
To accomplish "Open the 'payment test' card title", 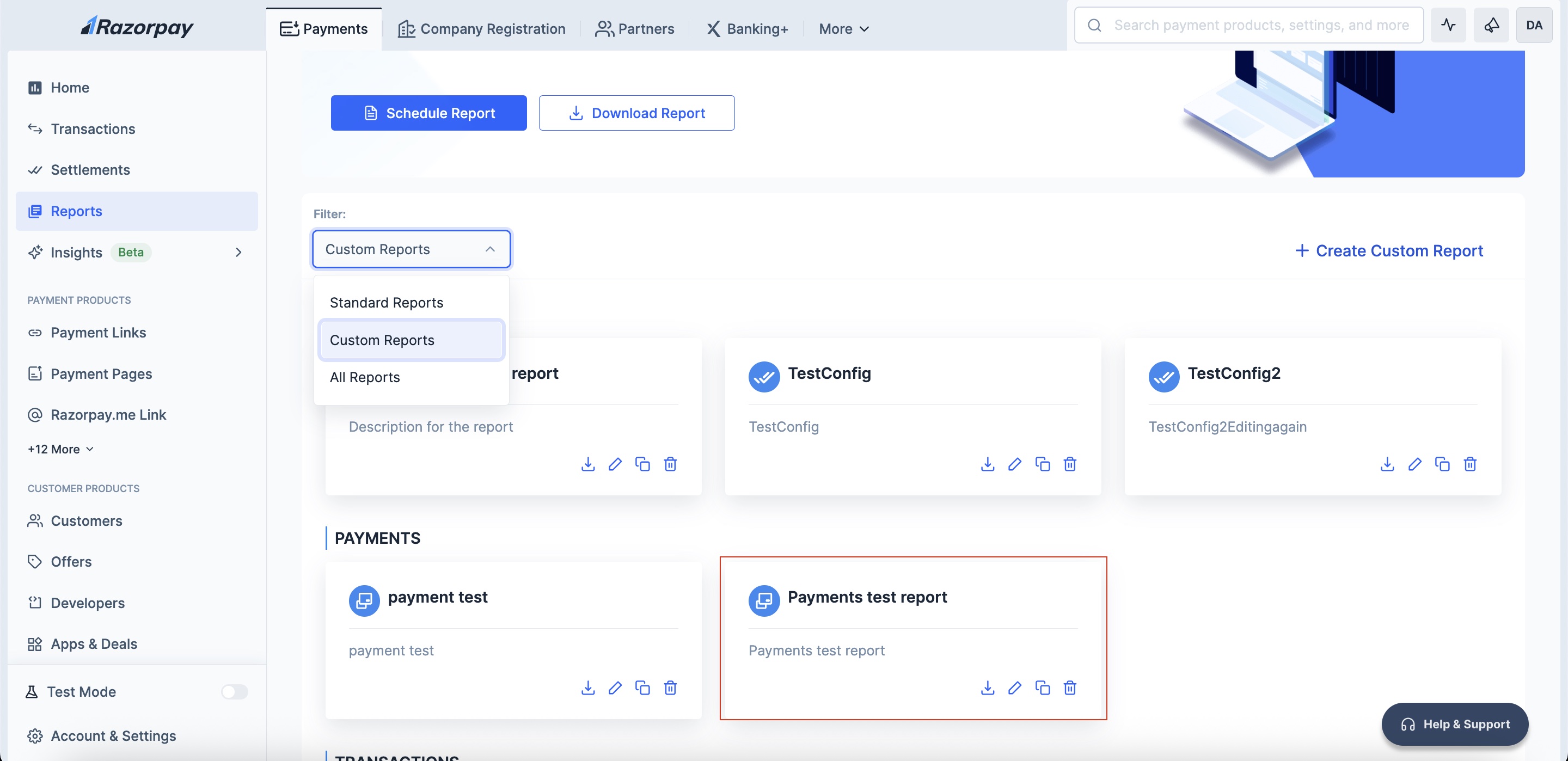I will 438,597.
